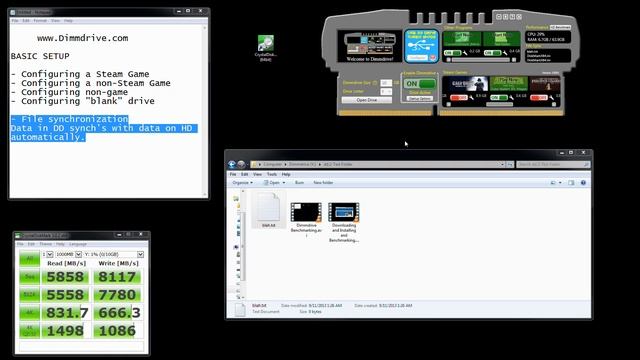The height and width of the screenshot is (360, 640).
Task: Select the Downloading and Installing video file
Action: click(344, 222)
